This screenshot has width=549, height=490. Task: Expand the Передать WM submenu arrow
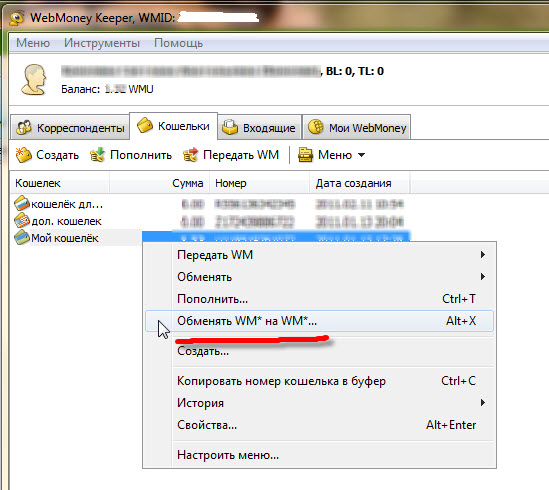point(483,255)
